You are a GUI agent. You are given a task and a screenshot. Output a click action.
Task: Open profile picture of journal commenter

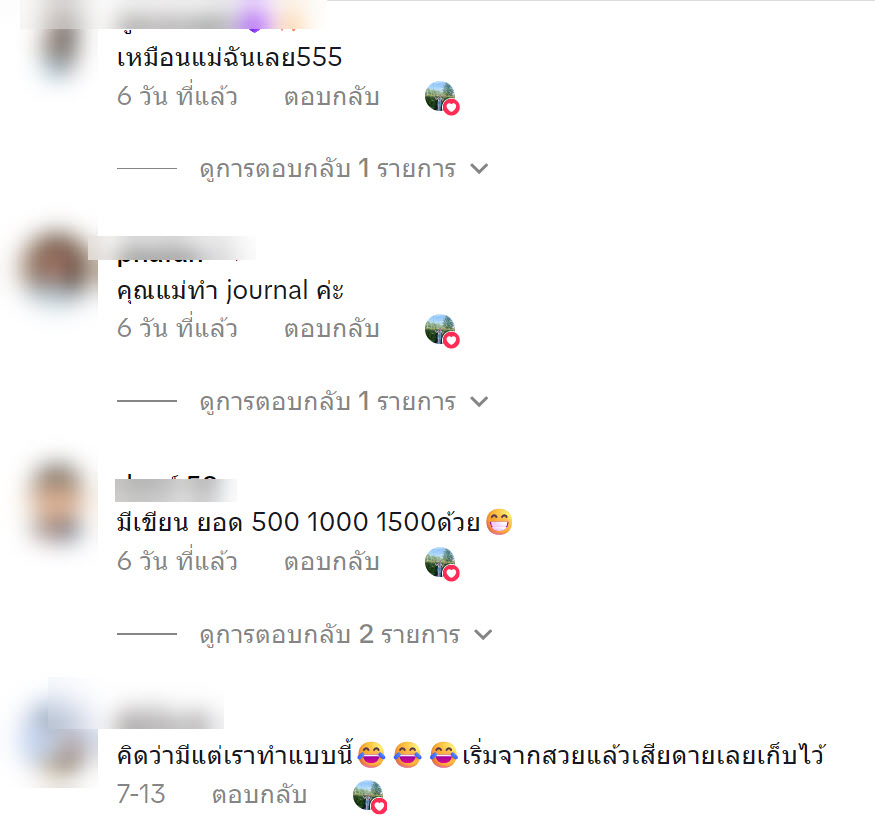pyautogui.click(x=57, y=268)
